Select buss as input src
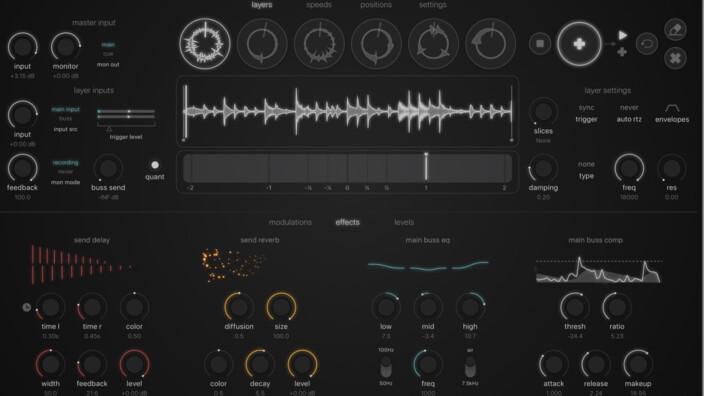The width and height of the screenshot is (704, 396). (x=65, y=119)
